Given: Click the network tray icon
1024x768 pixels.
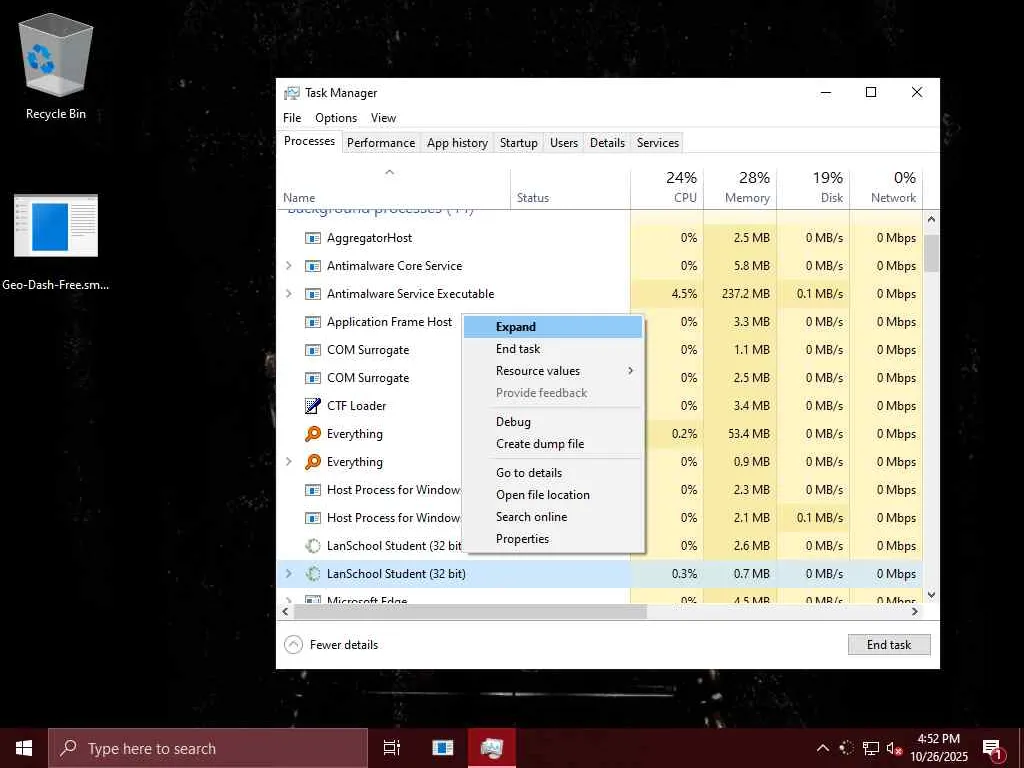Looking at the screenshot, I should click(871, 748).
